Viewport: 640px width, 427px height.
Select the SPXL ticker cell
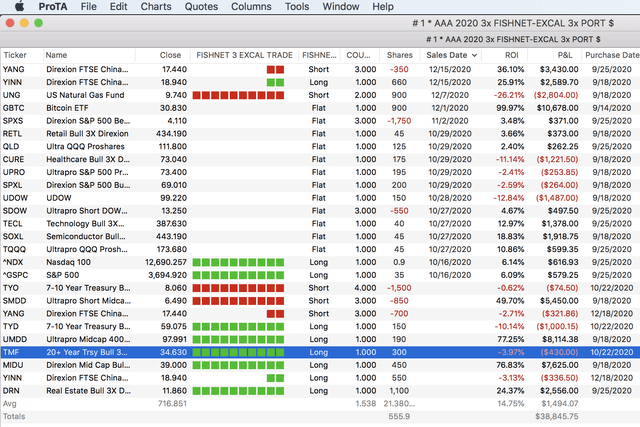(x=13, y=185)
